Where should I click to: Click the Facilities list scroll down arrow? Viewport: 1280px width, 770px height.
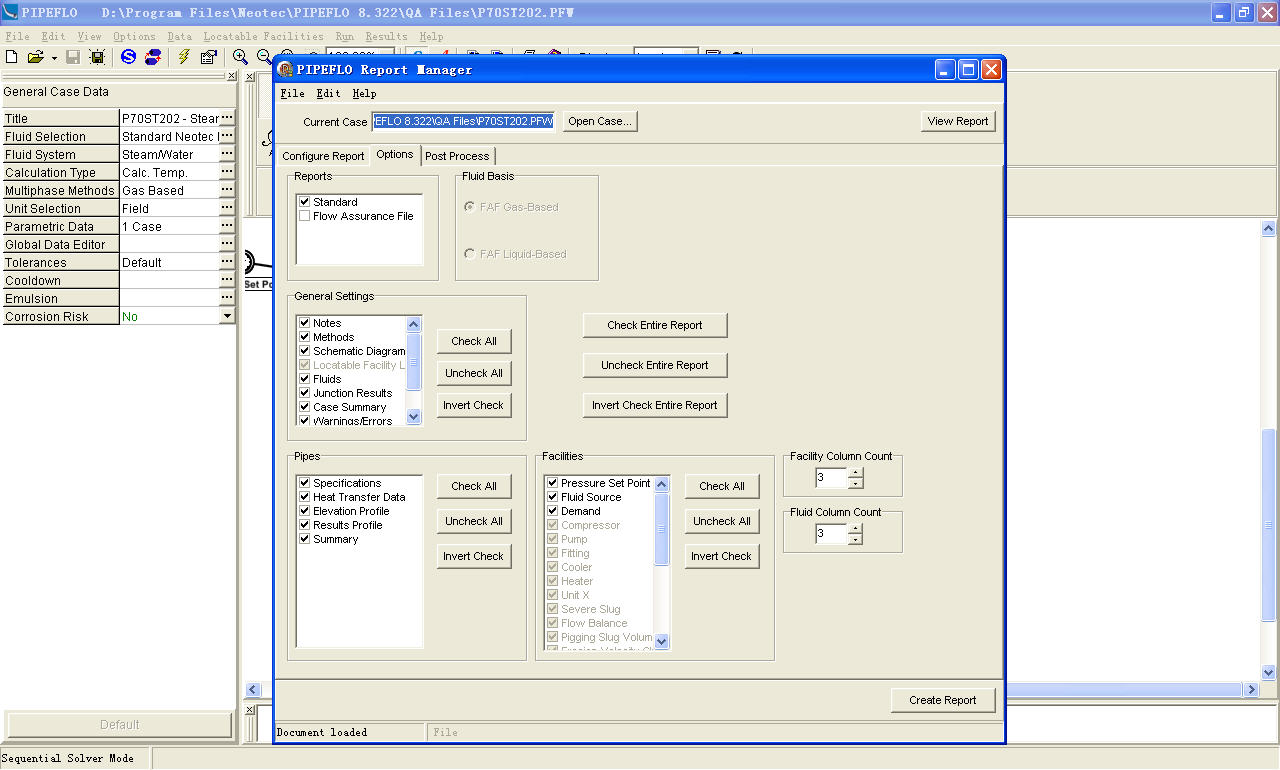click(x=661, y=641)
